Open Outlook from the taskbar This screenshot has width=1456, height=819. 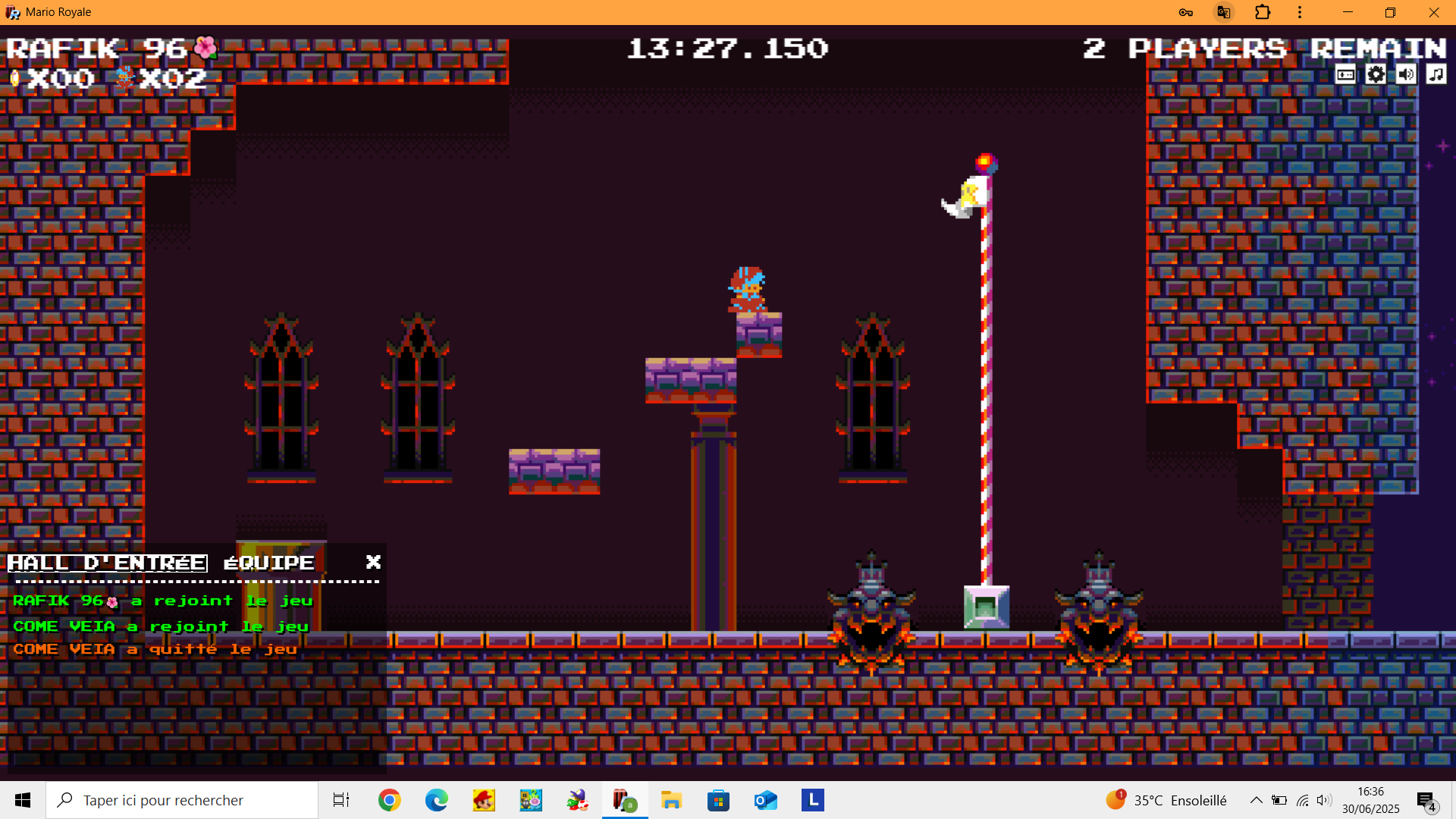click(766, 800)
